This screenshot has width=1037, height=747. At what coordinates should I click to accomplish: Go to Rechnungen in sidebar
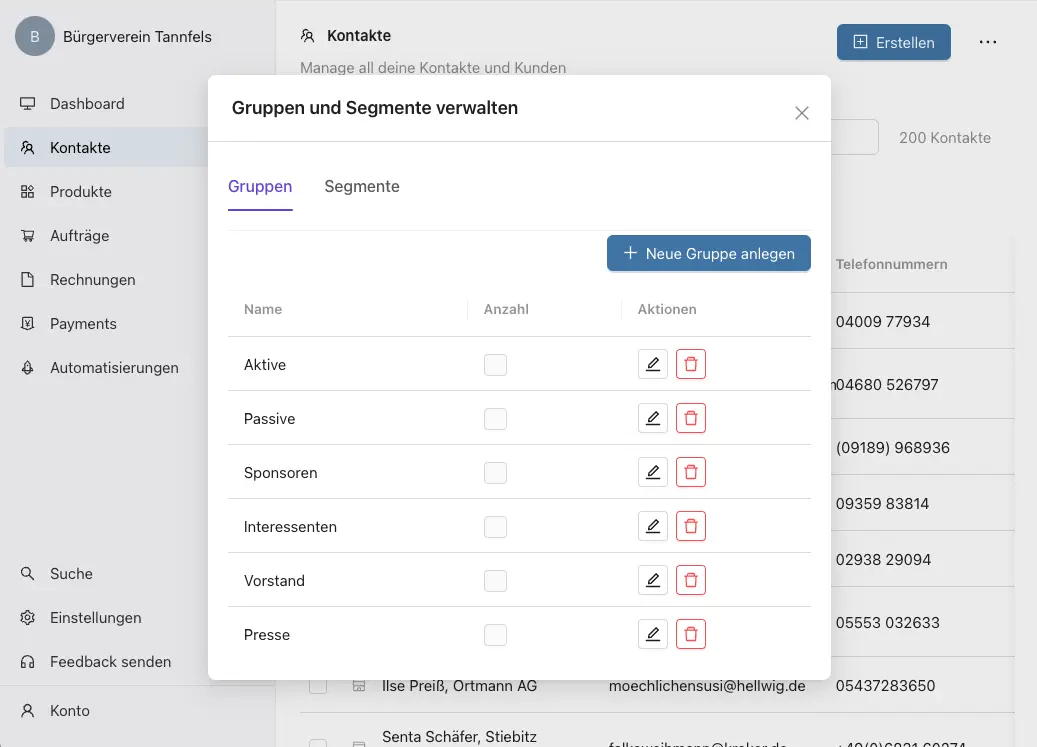tap(92, 280)
